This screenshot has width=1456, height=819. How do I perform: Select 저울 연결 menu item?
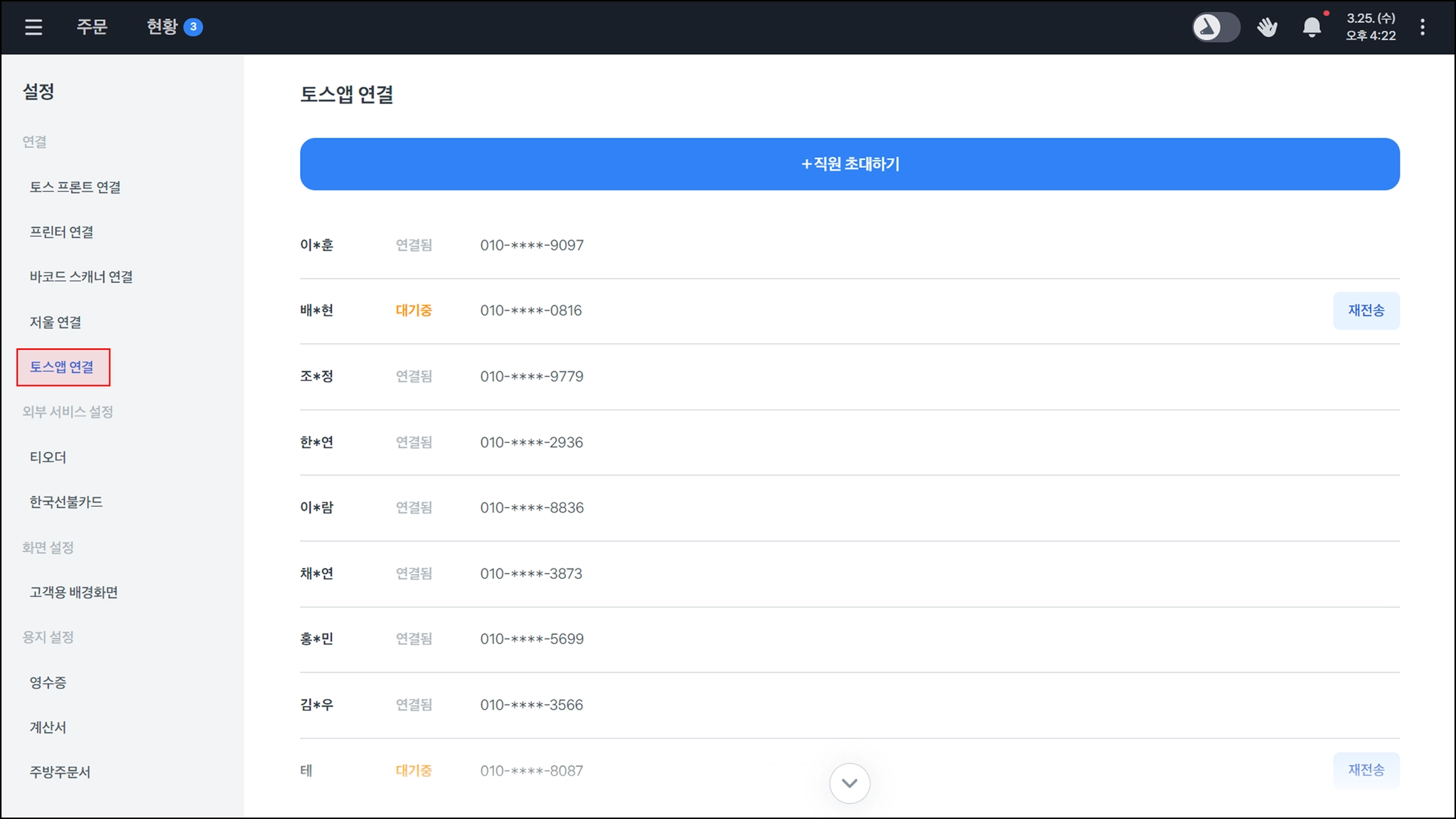[x=55, y=322]
